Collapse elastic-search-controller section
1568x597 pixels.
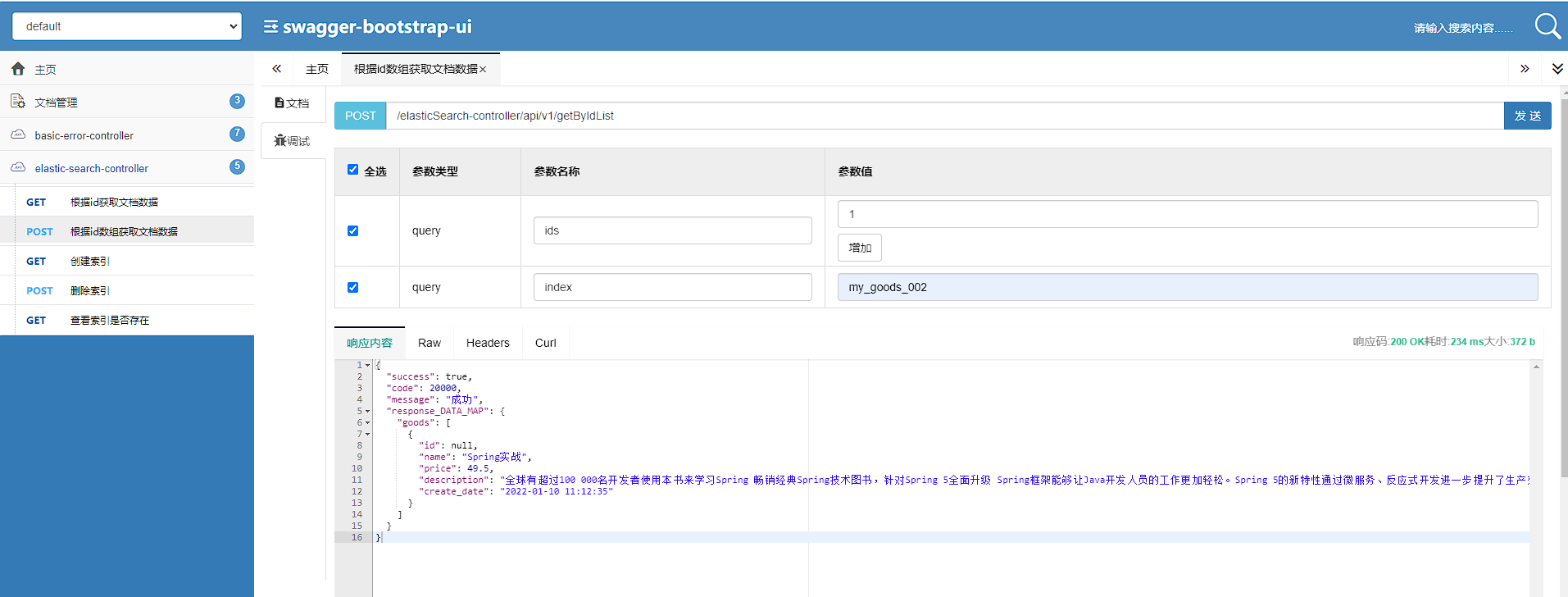pyautogui.click(x=127, y=167)
